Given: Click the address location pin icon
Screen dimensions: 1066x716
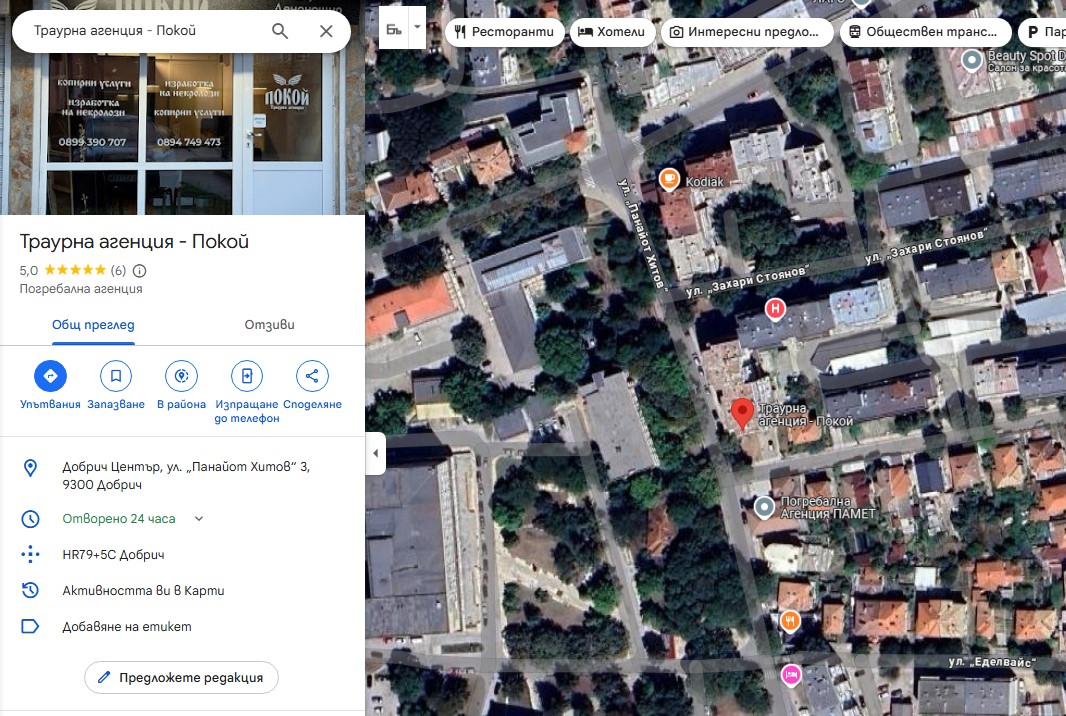Looking at the screenshot, I should pos(30,468).
